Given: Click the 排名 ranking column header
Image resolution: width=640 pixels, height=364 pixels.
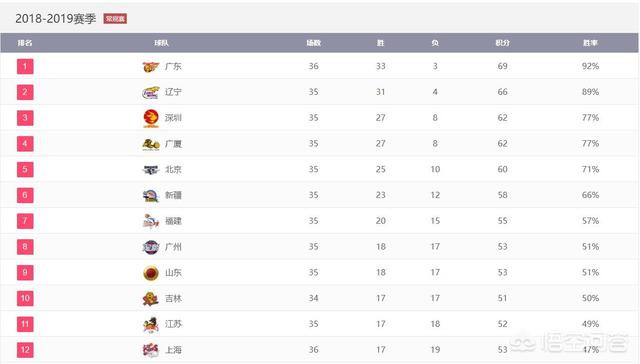Looking at the screenshot, I should [x=25, y=43].
